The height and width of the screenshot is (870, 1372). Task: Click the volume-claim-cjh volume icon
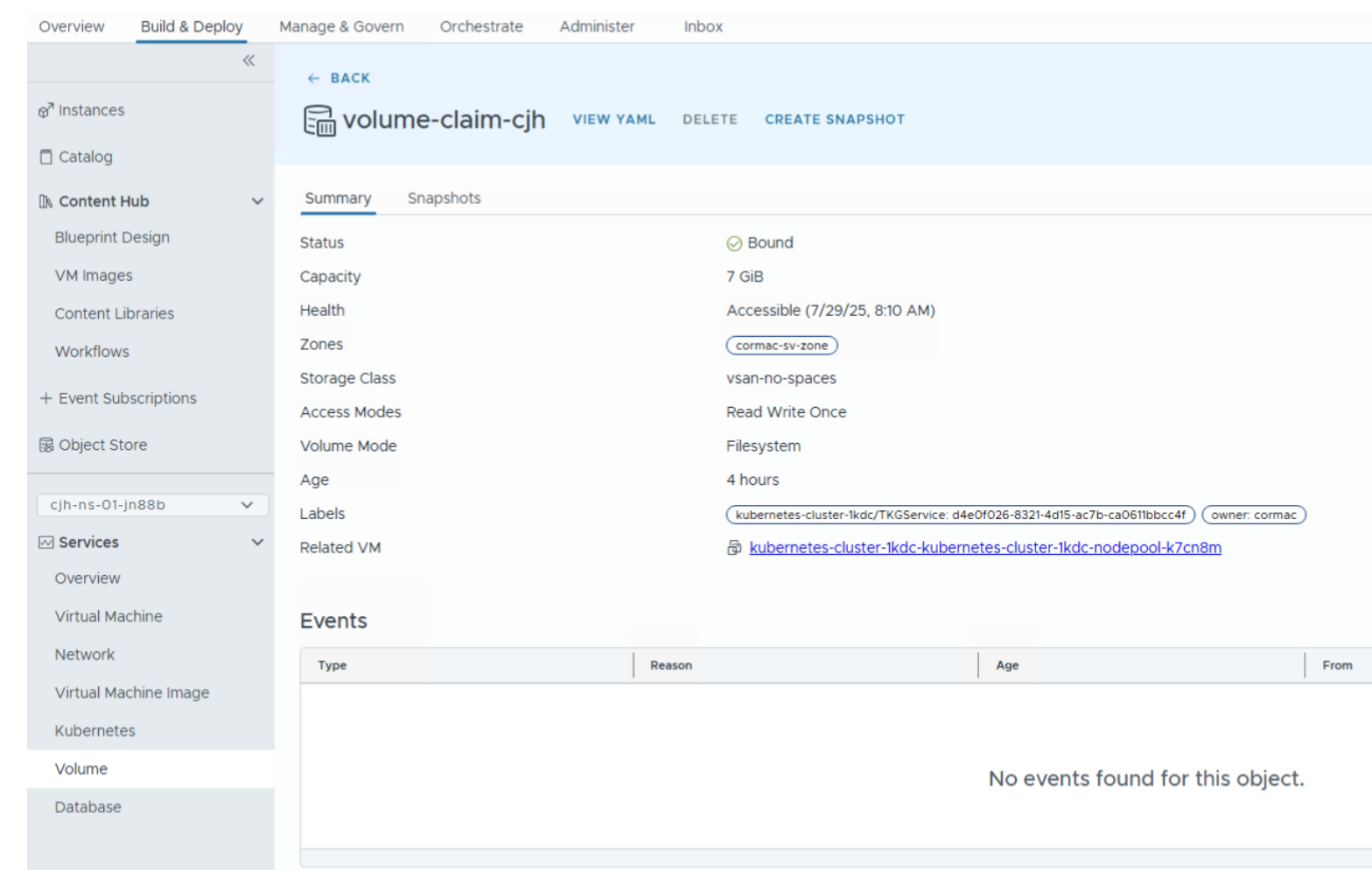point(318,121)
